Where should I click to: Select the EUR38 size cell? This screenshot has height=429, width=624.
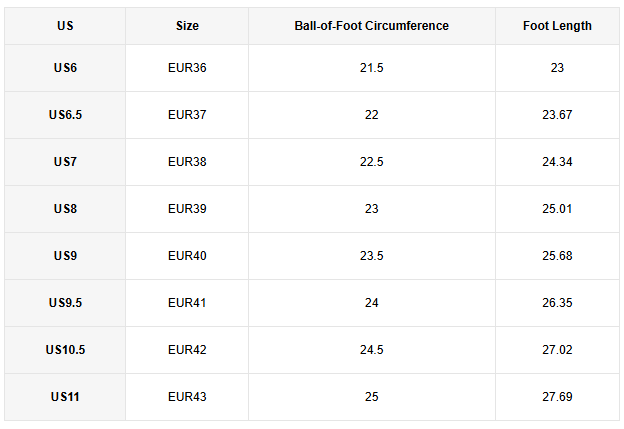(187, 162)
